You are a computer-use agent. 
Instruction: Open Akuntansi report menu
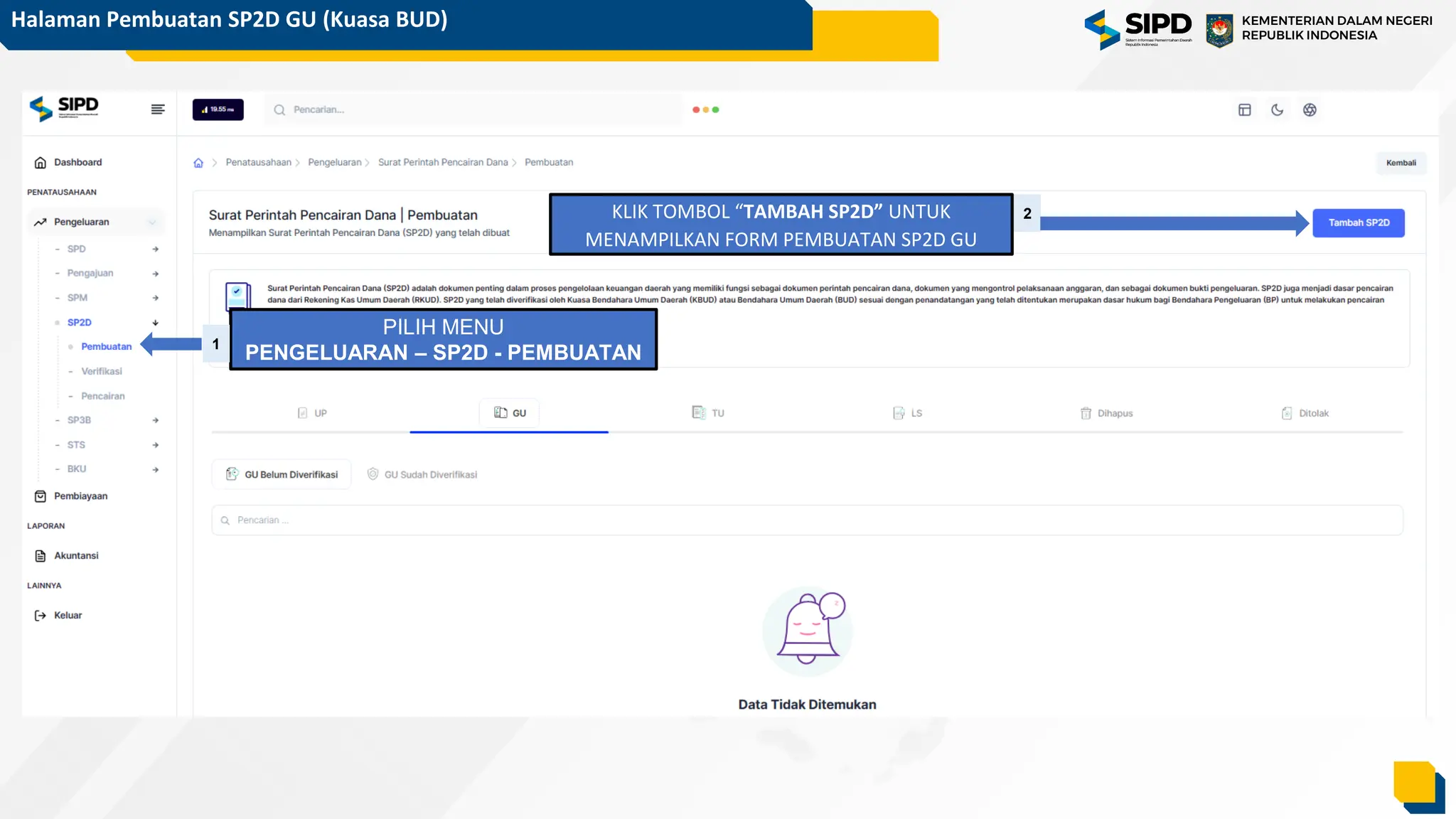76,556
